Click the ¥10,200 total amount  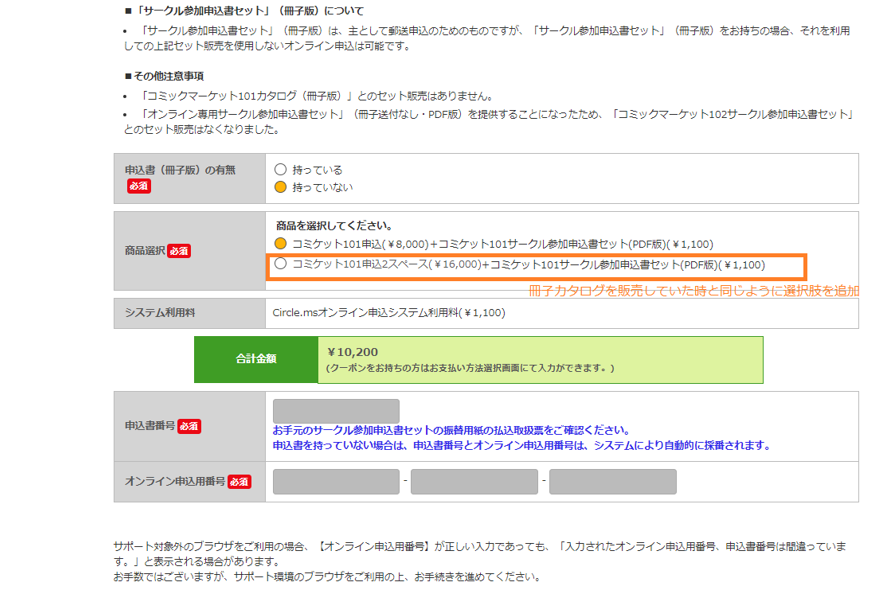pyautogui.click(x=352, y=352)
